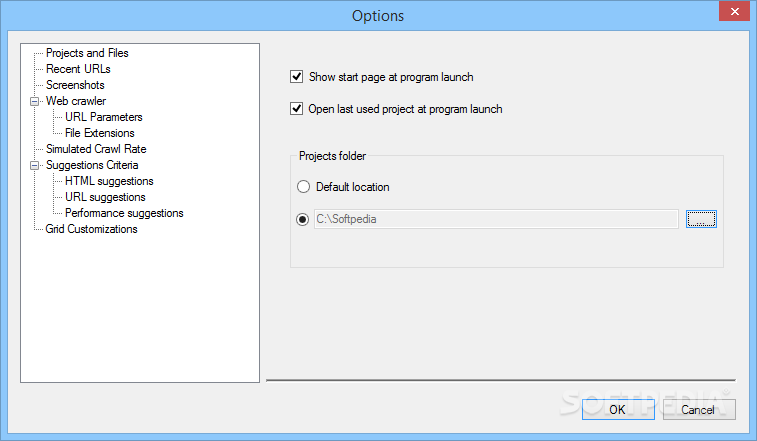Cancel the Options dialog
The image size is (757, 441).
(x=699, y=410)
